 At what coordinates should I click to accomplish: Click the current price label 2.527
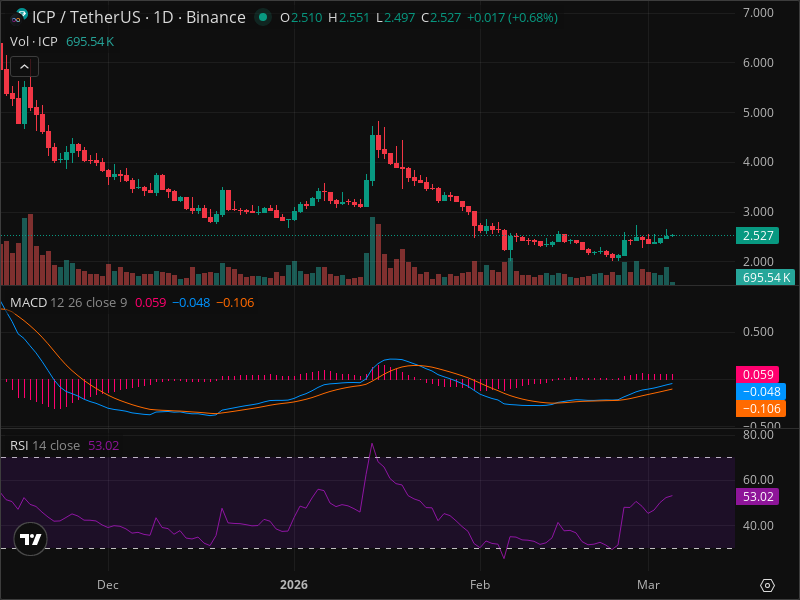pyautogui.click(x=757, y=236)
